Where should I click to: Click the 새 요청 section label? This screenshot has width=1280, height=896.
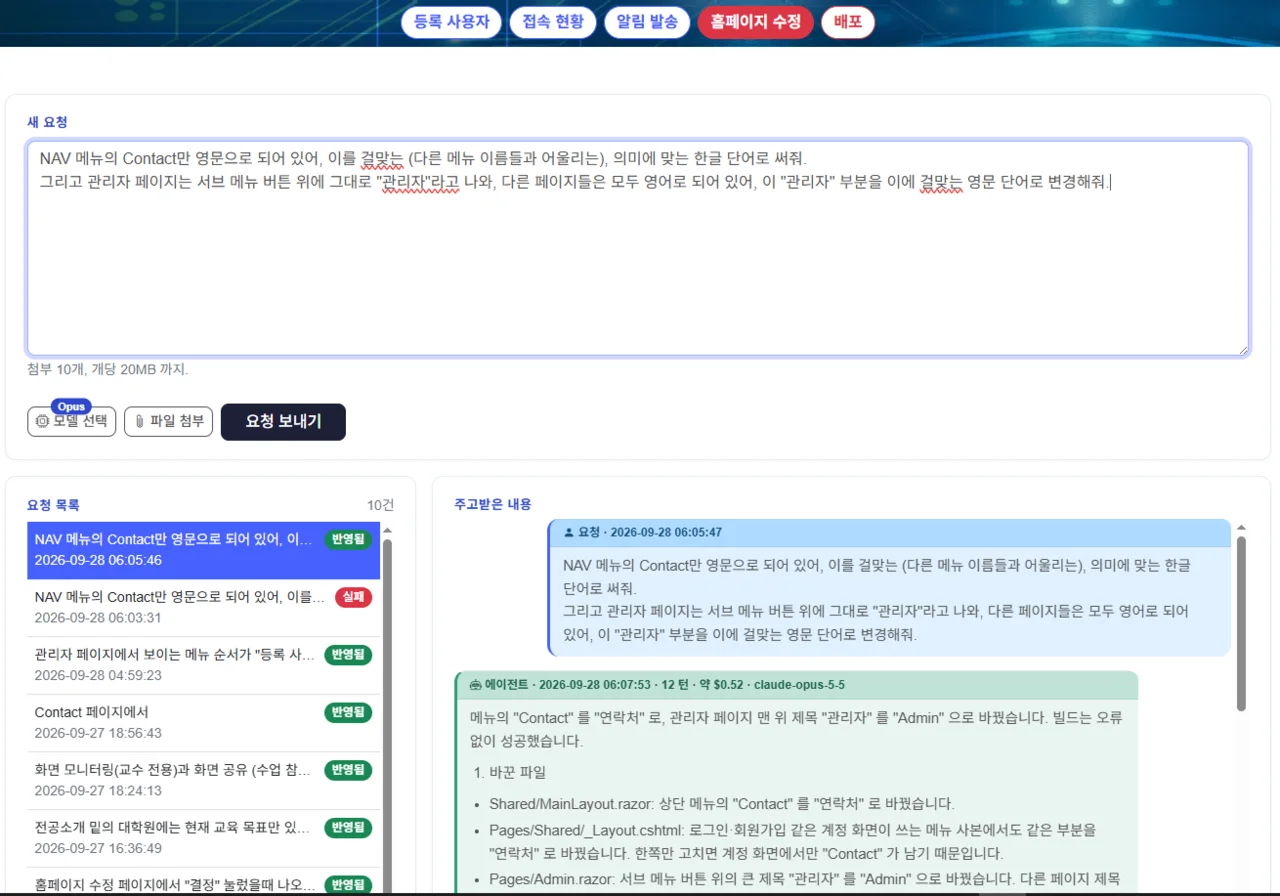click(47, 122)
